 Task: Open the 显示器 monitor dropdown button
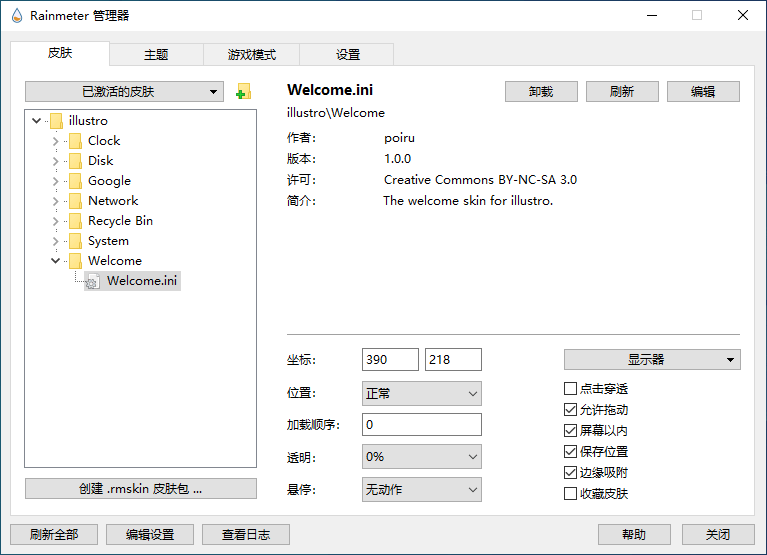tap(652, 360)
